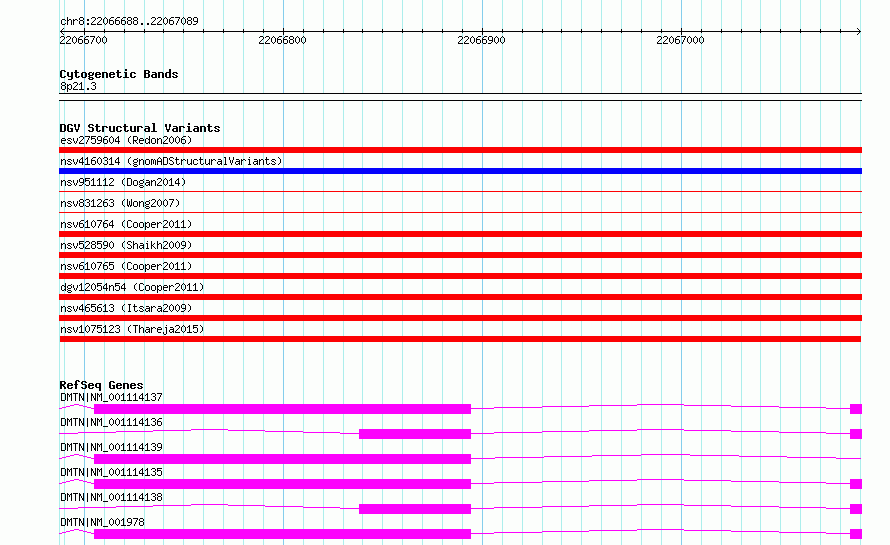Click the short exon block of NM_001114138
The width and height of the screenshot is (890, 545).
click(x=415, y=509)
